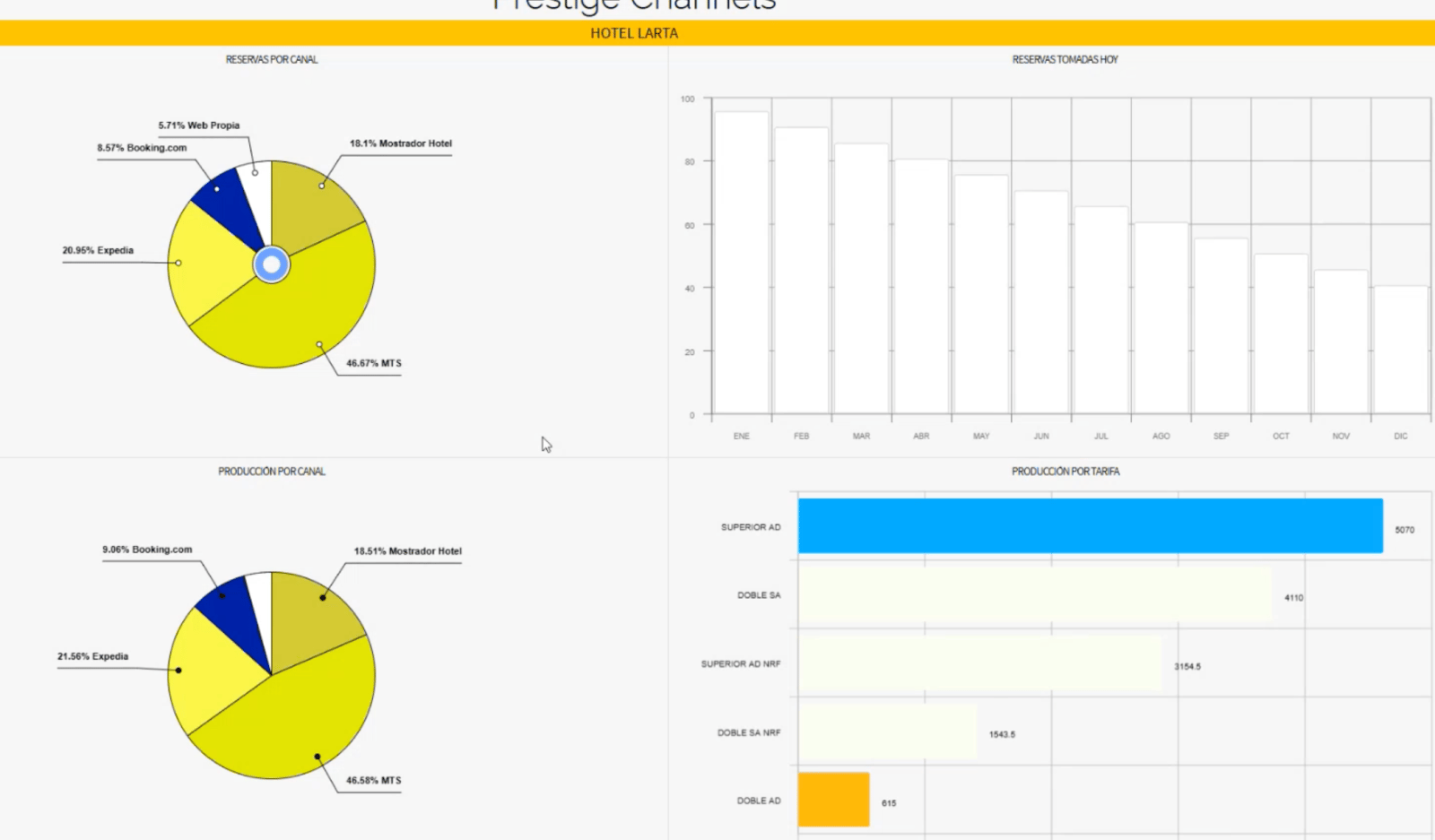
Task: Click the 5070 value label
Action: 1405,530
